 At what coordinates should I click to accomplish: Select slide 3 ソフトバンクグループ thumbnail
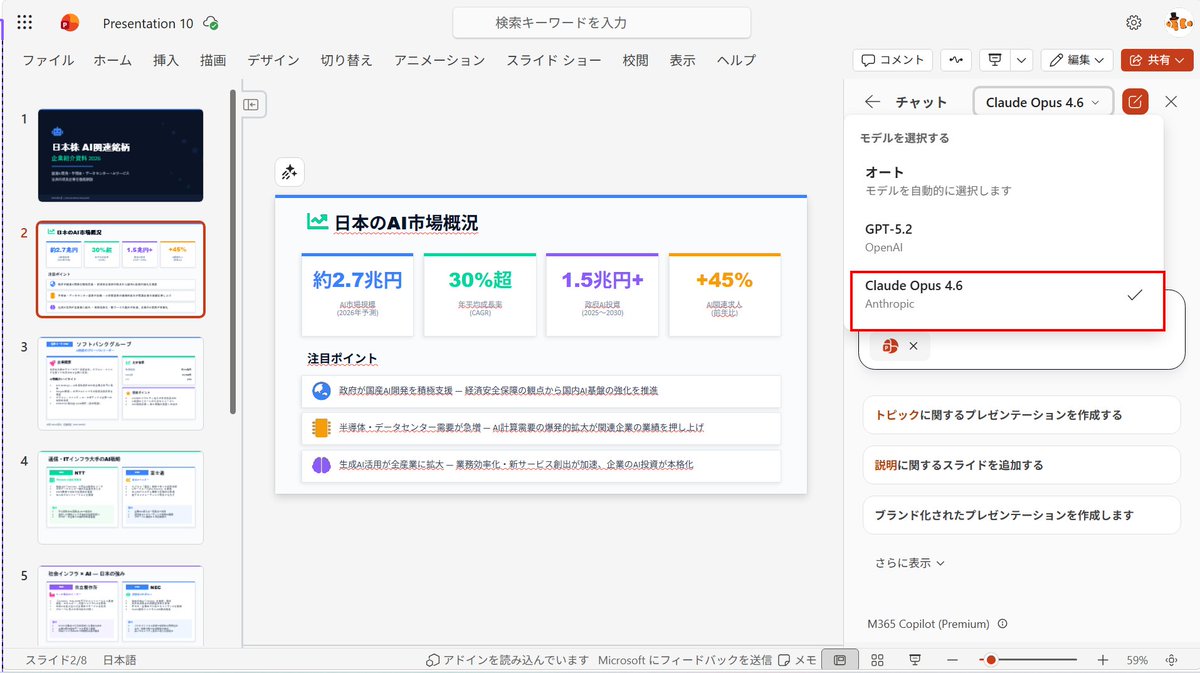120,383
